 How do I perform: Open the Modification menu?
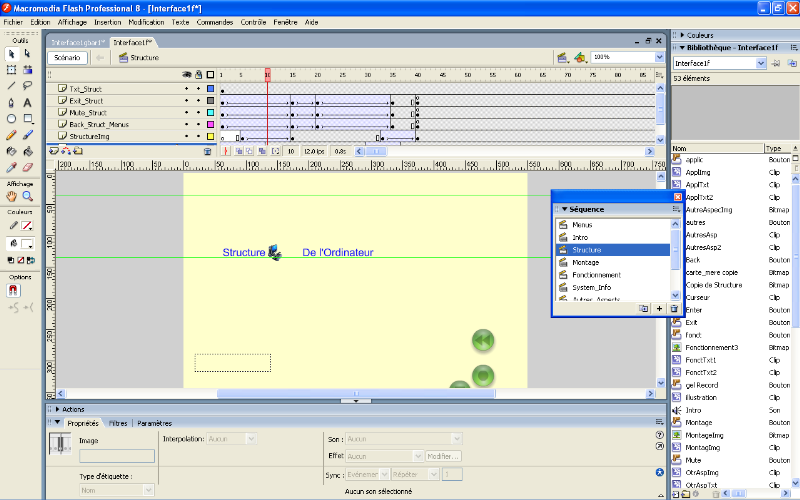tap(146, 21)
